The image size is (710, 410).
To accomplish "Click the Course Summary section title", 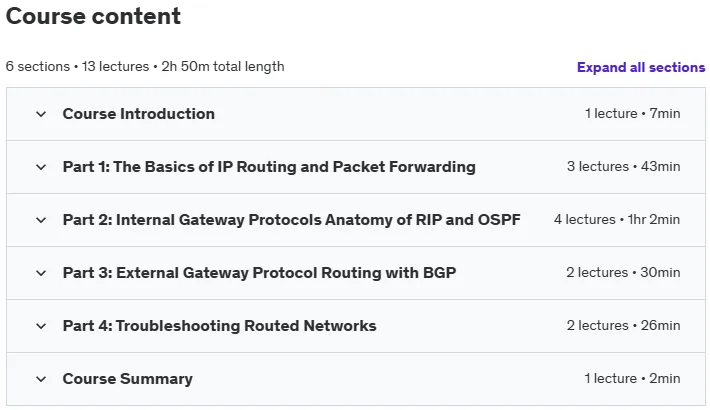I will (128, 379).
